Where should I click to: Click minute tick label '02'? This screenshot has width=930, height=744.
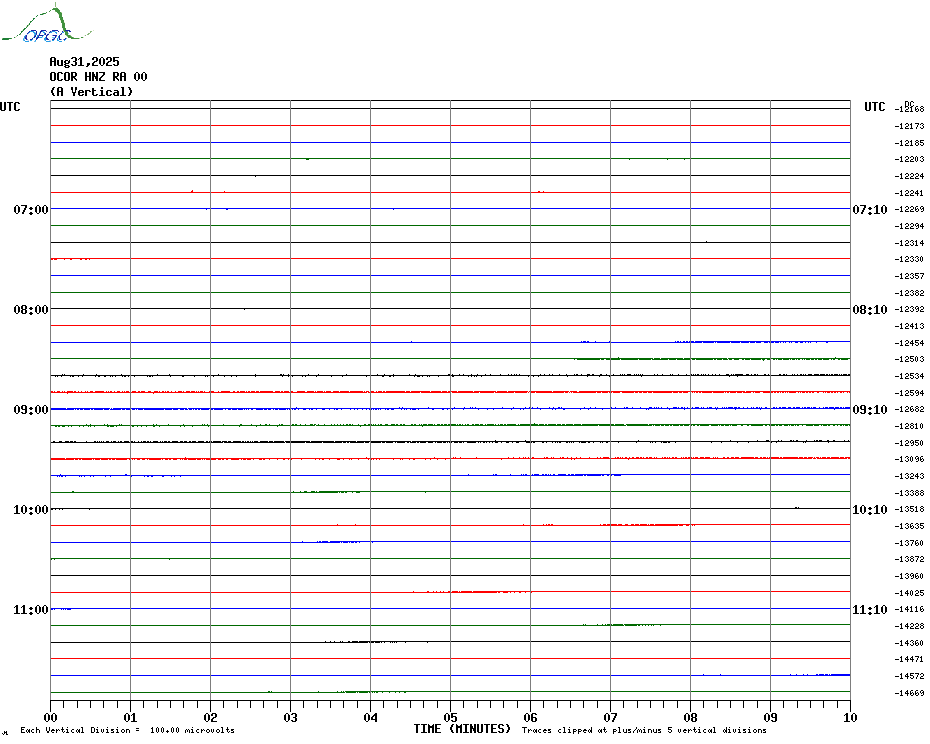(211, 718)
